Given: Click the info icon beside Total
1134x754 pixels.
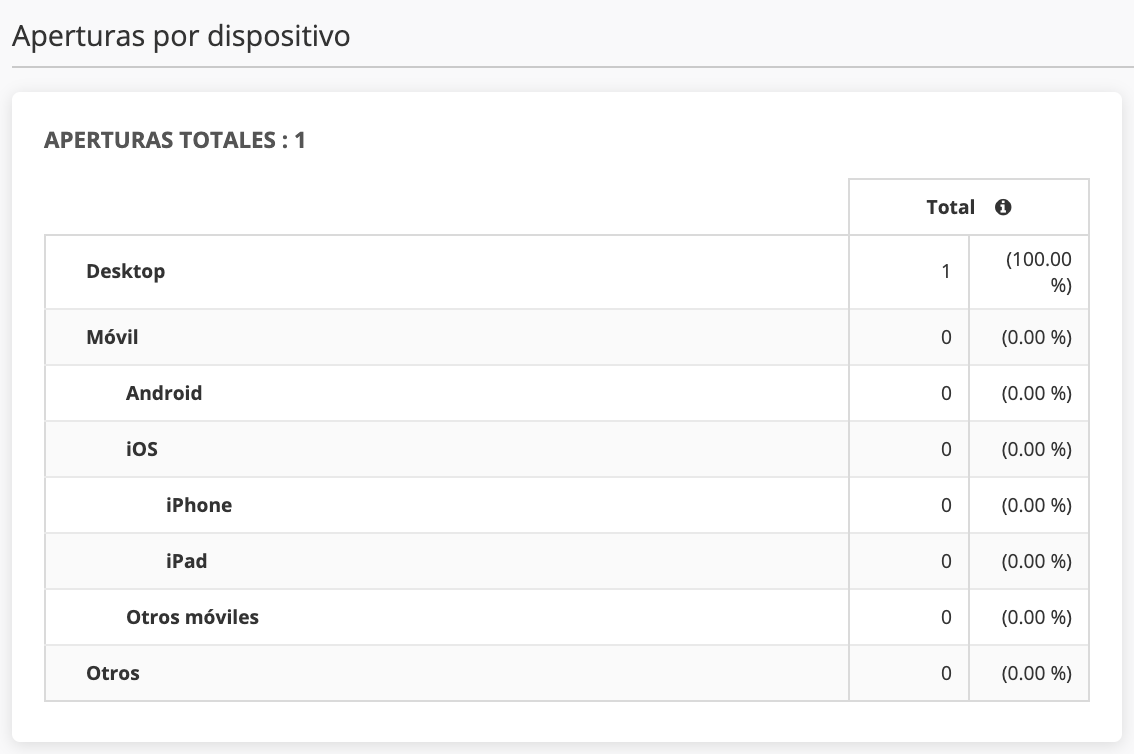Looking at the screenshot, I should click(x=1003, y=207).
